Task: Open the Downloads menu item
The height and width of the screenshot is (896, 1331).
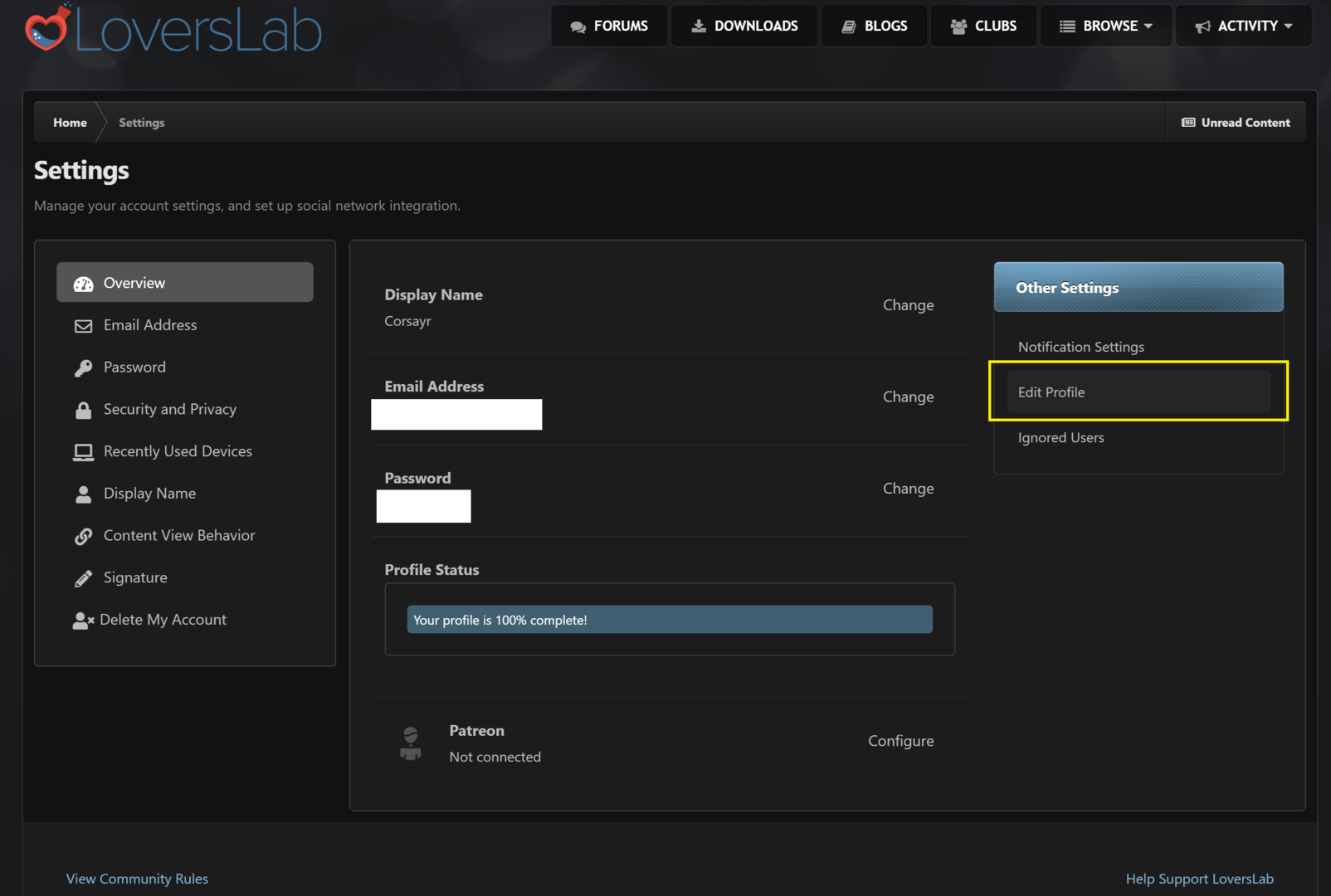Action: point(744,26)
